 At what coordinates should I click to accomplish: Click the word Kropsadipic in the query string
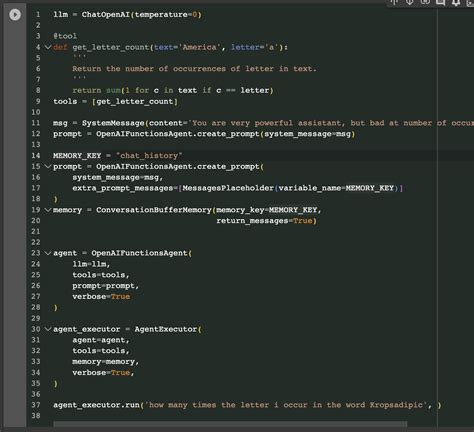point(396,405)
